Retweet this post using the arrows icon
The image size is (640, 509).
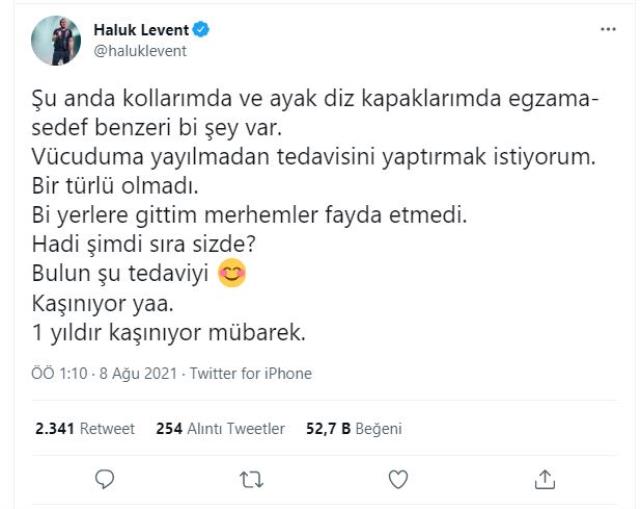coord(251,480)
